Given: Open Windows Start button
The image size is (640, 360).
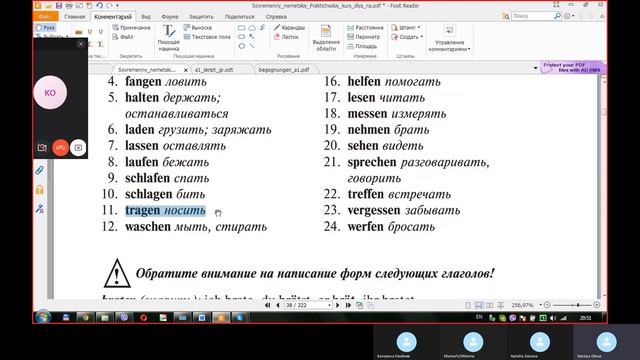Looking at the screenshot, I should 43,317.
